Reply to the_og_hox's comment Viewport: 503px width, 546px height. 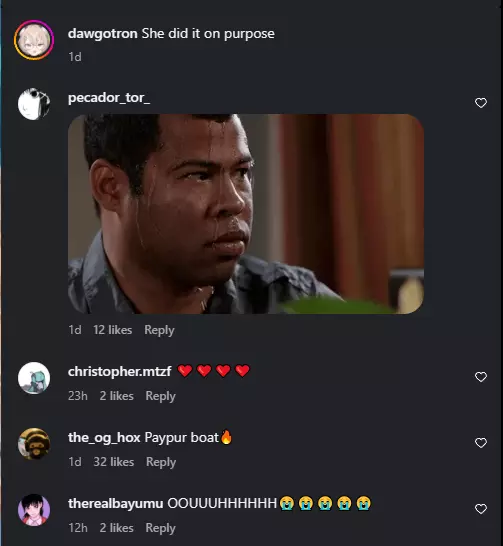(161, 462)
